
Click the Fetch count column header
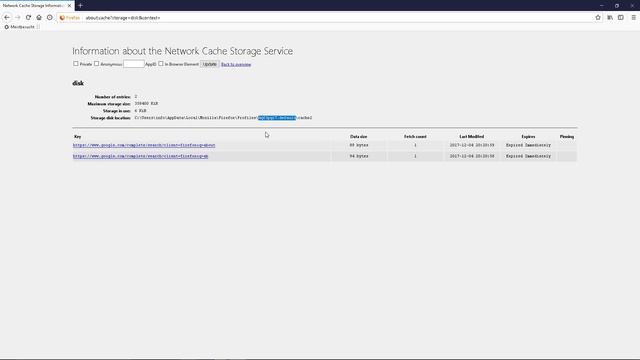click(415, 137)
